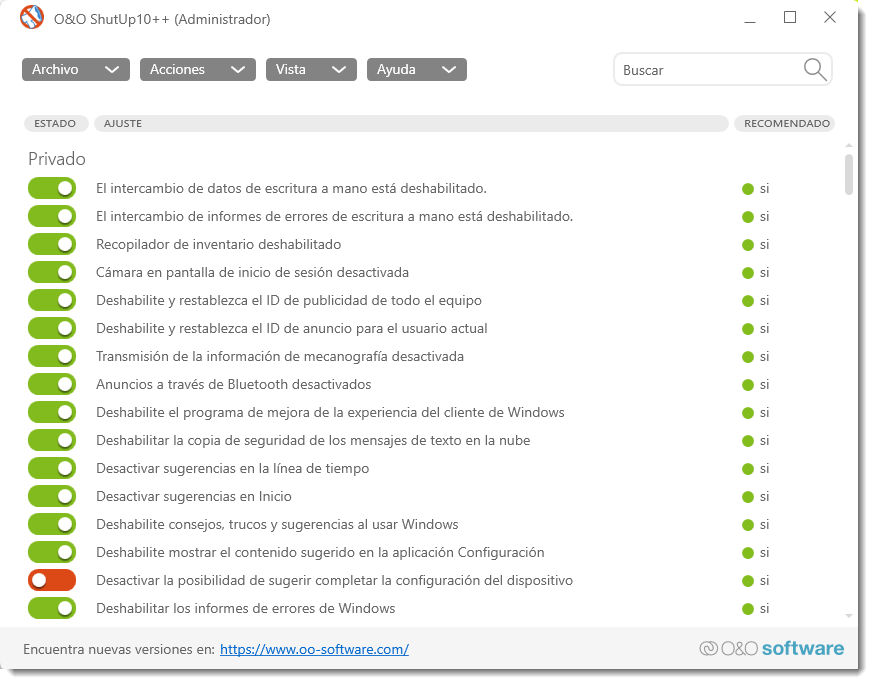Viewport: 873px width, 684px height.
Task: Select 'Recopilador de inventario deshabilitado' text
Action: pos(218,244)
